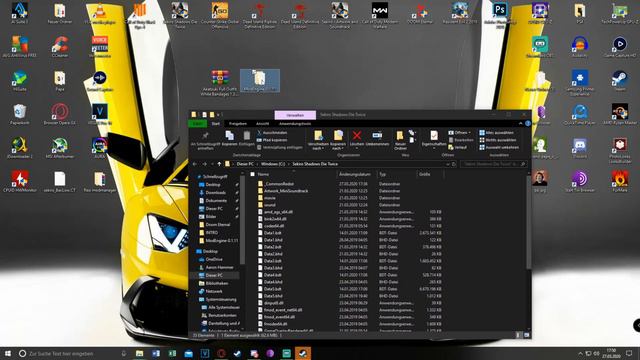This screenshot has height=360, width=640.
Task: Switch to the Freigeben ribbon tab
Action: [238, 123]
